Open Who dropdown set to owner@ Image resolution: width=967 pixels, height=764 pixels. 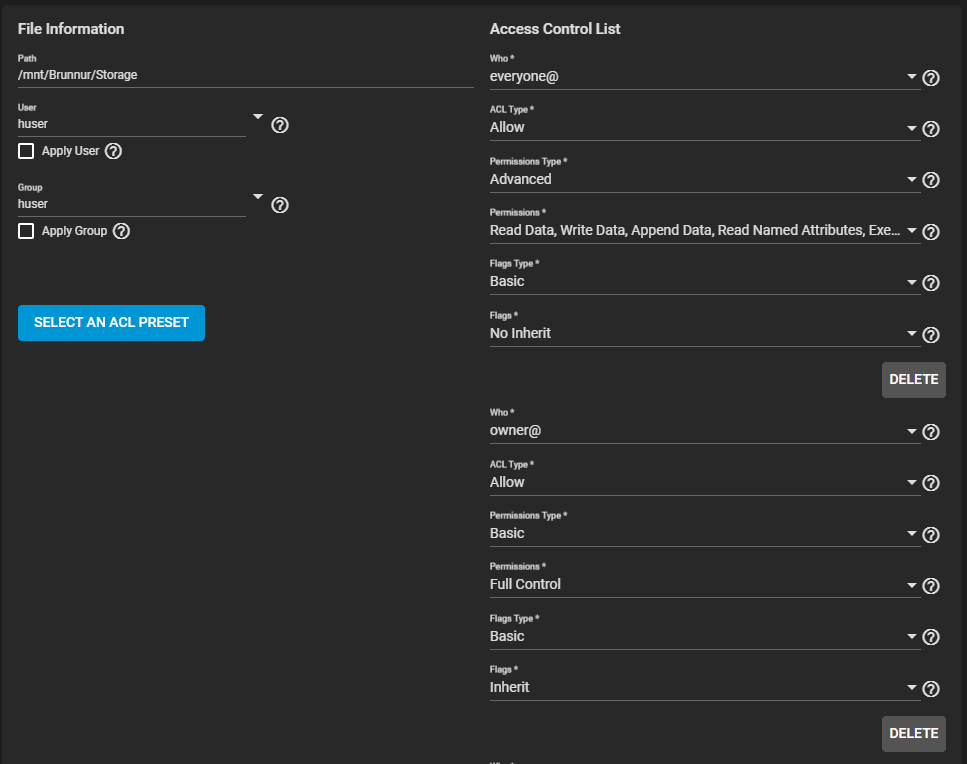(704, 431)
